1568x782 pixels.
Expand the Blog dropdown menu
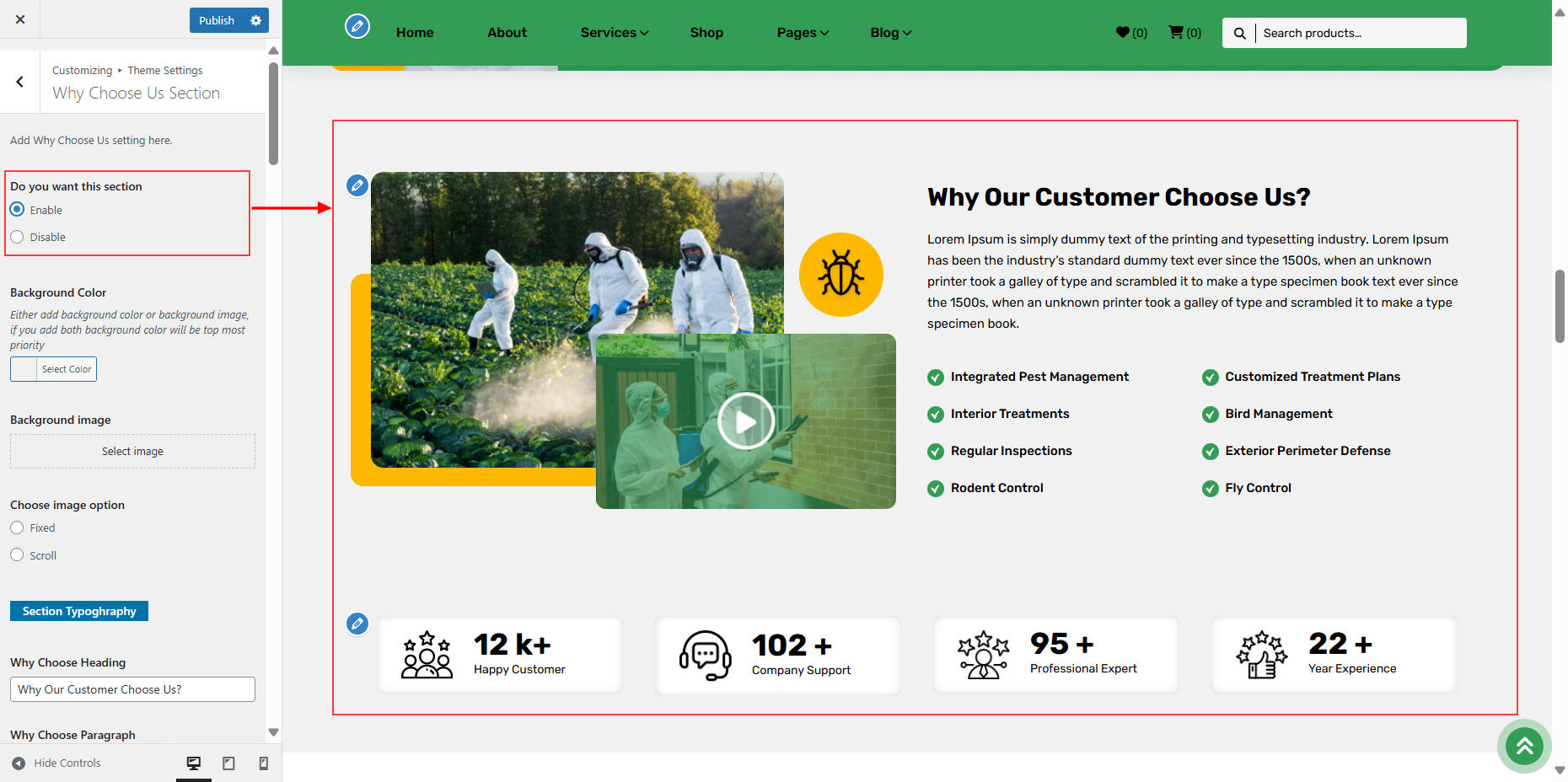click(x=890, y=33)
